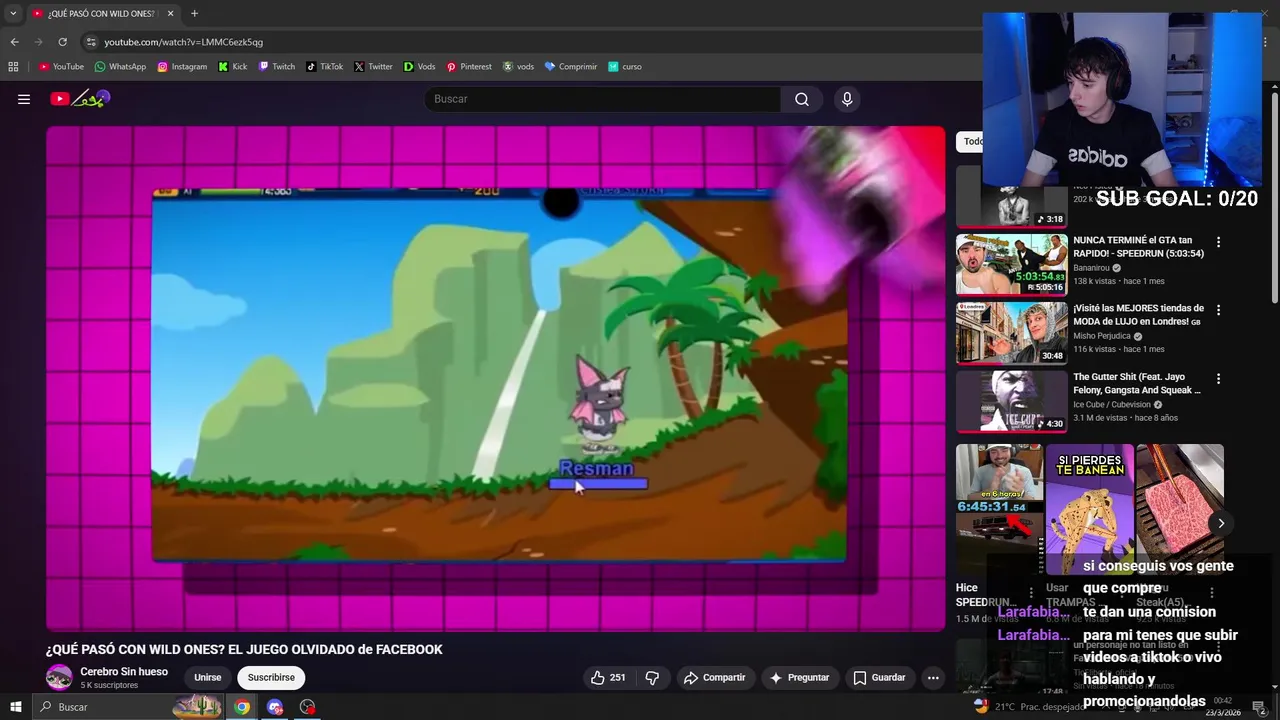
Task: Open the taskbar app with red badge icon
Action: [308, 707]
